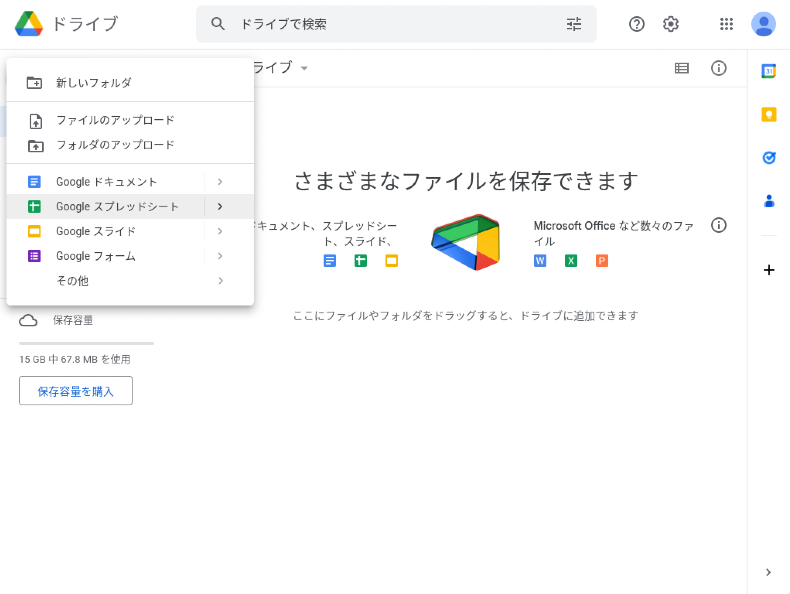Viewport: 790px width, 594px height.
Task: Click the Excel file type icon
Action: pos(571,260)
